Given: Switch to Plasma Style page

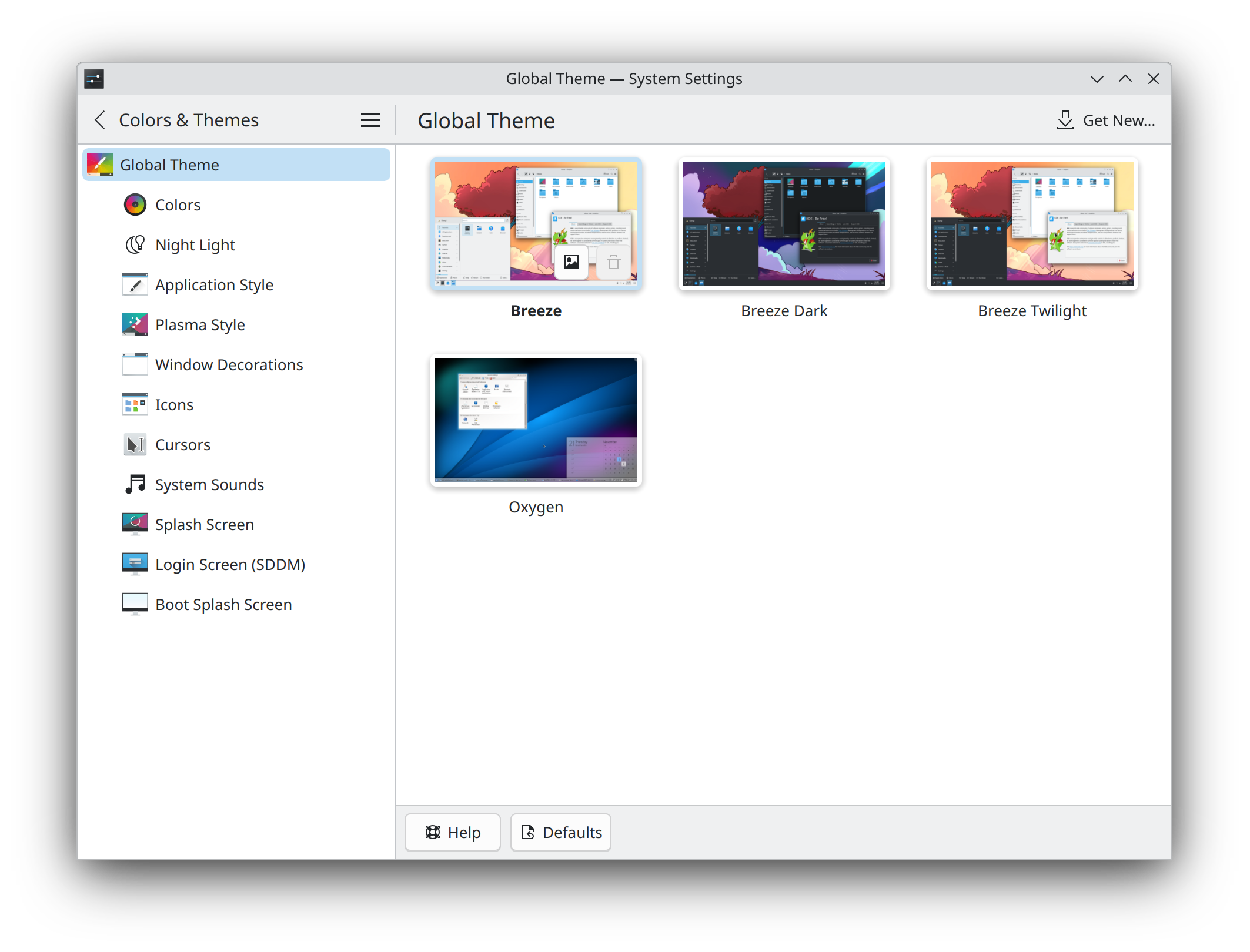Looking at the screenshot, I should pyautogui.click(x=236, y=324).
